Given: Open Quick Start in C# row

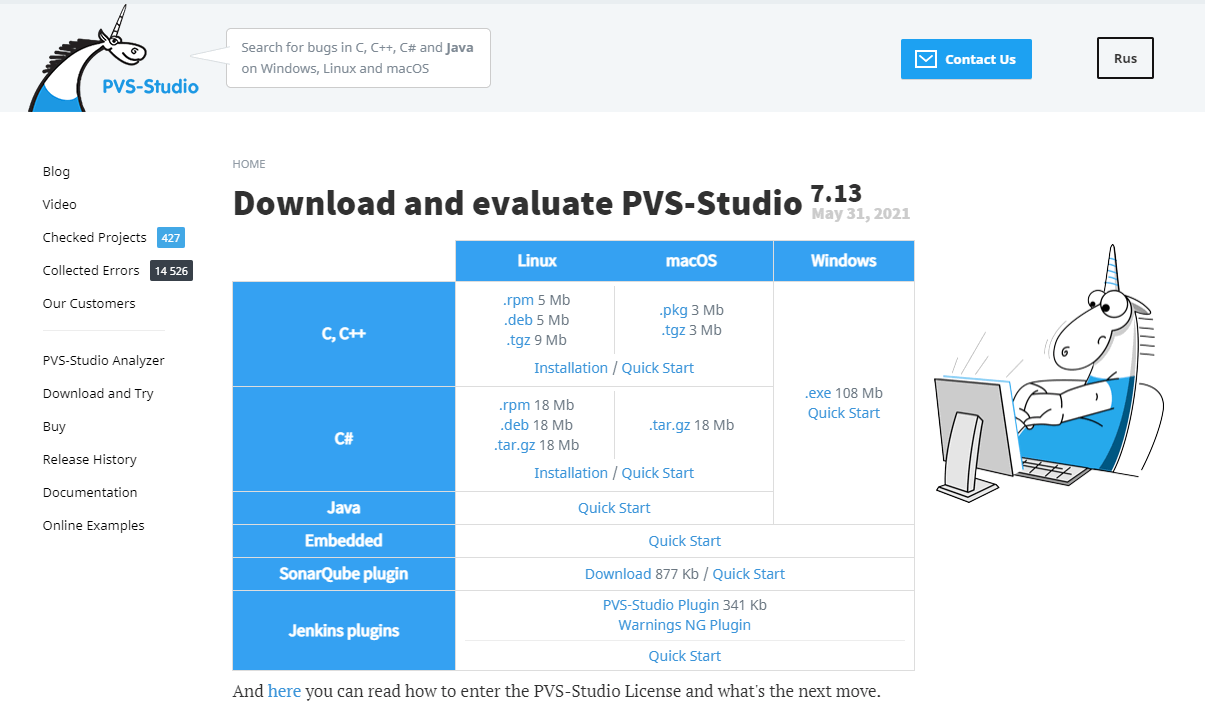Looking at the screenshot, I should pos(658,473).
